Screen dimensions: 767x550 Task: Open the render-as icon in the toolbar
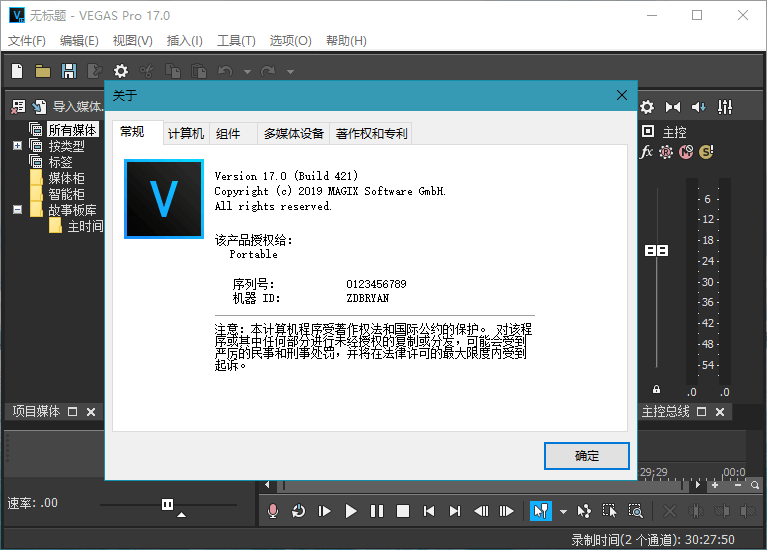coord(94,71)
